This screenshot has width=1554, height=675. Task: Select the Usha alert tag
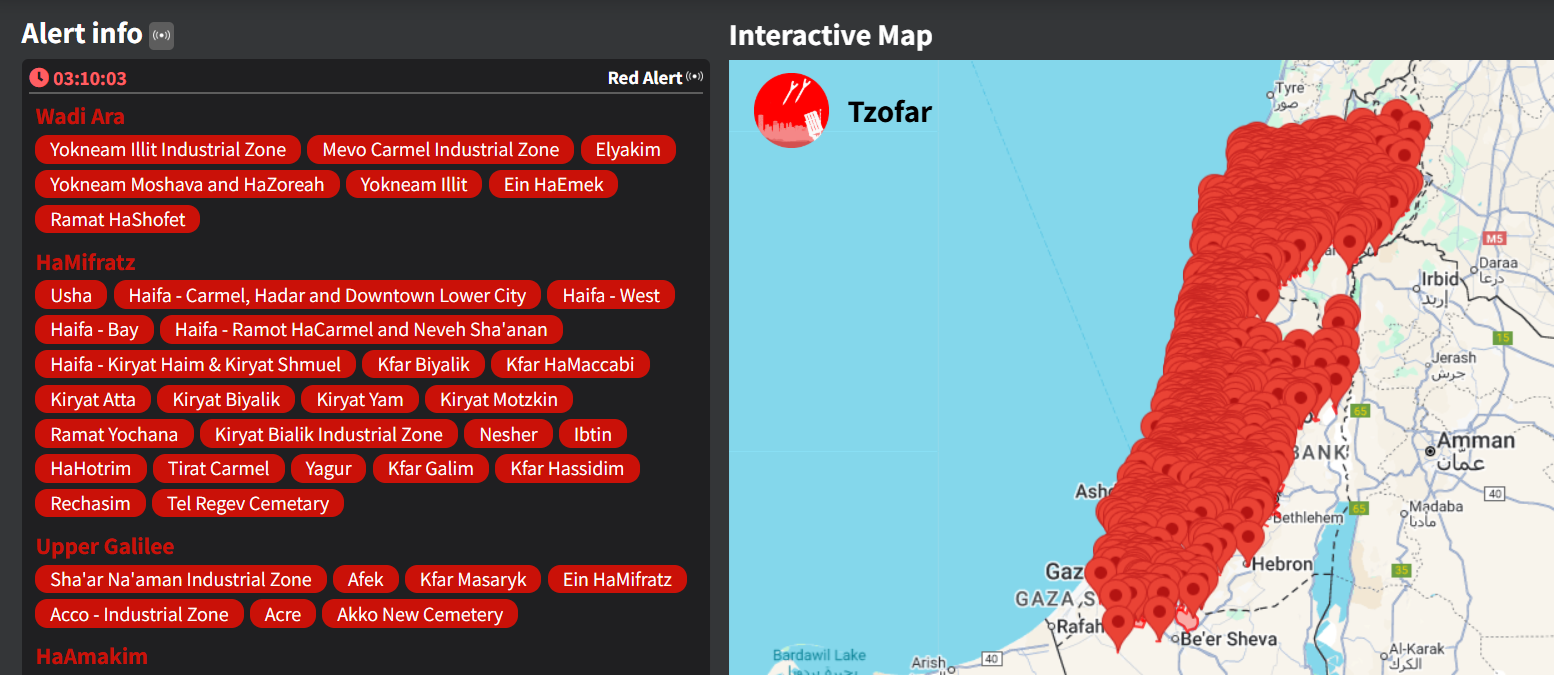[71, 295]
